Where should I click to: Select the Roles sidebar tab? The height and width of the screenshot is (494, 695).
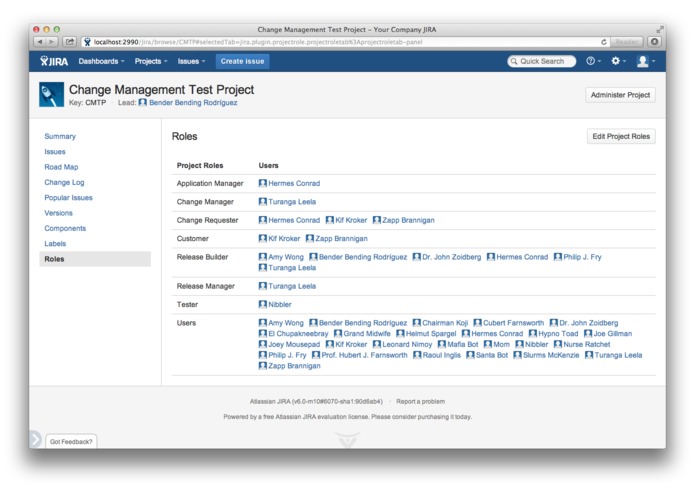pos(95,259)
